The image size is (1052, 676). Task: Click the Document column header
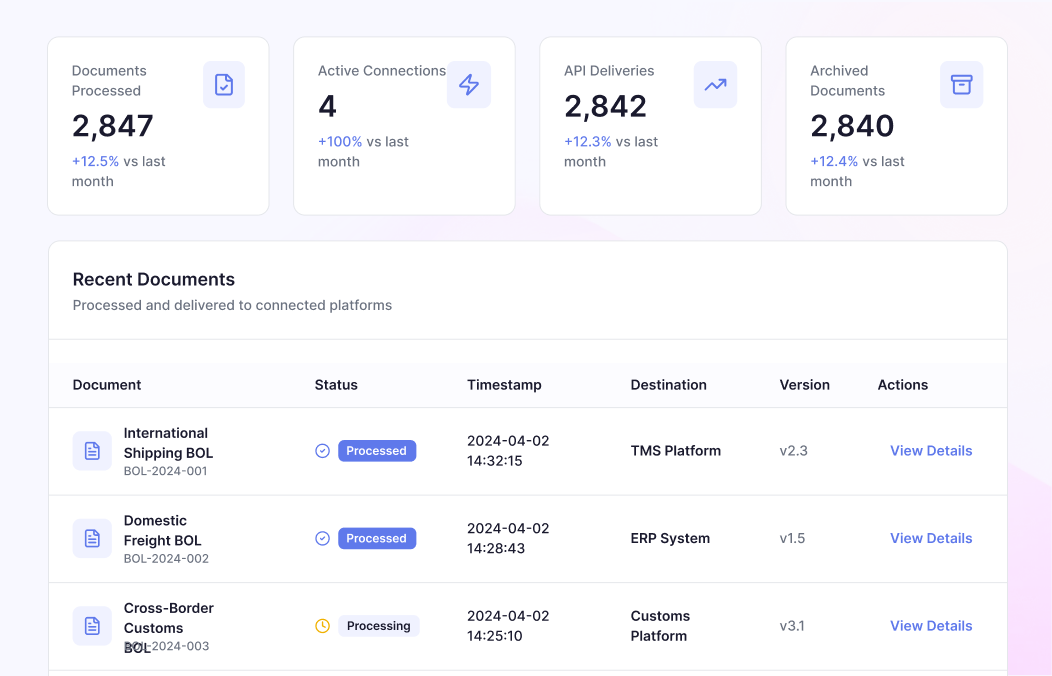coord(107,385)
